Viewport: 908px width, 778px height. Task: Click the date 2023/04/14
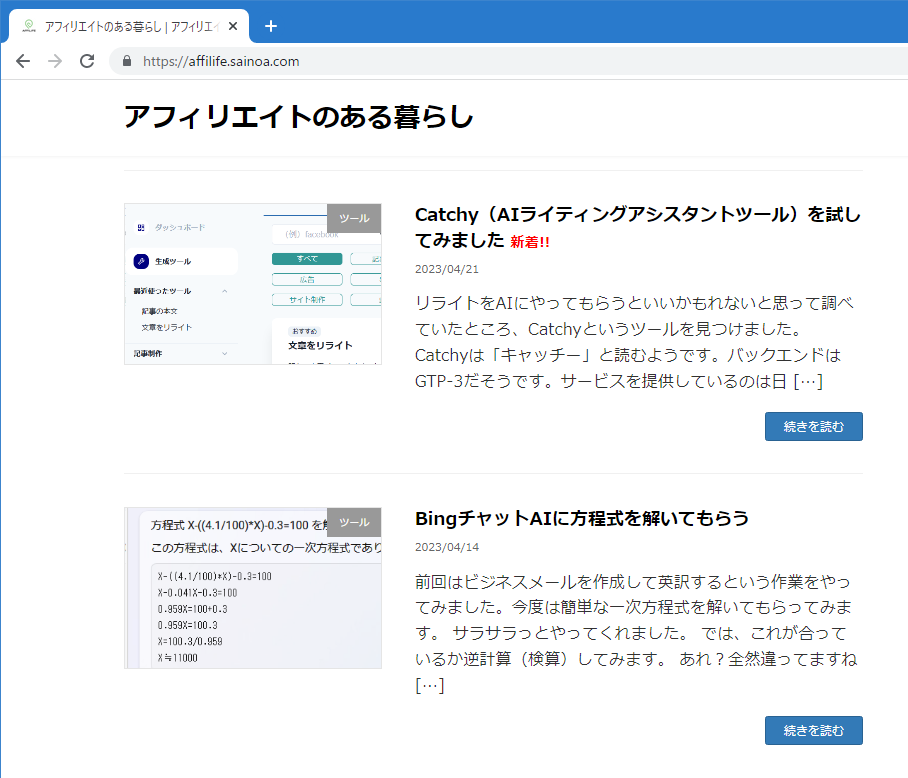tap(446, 547)
